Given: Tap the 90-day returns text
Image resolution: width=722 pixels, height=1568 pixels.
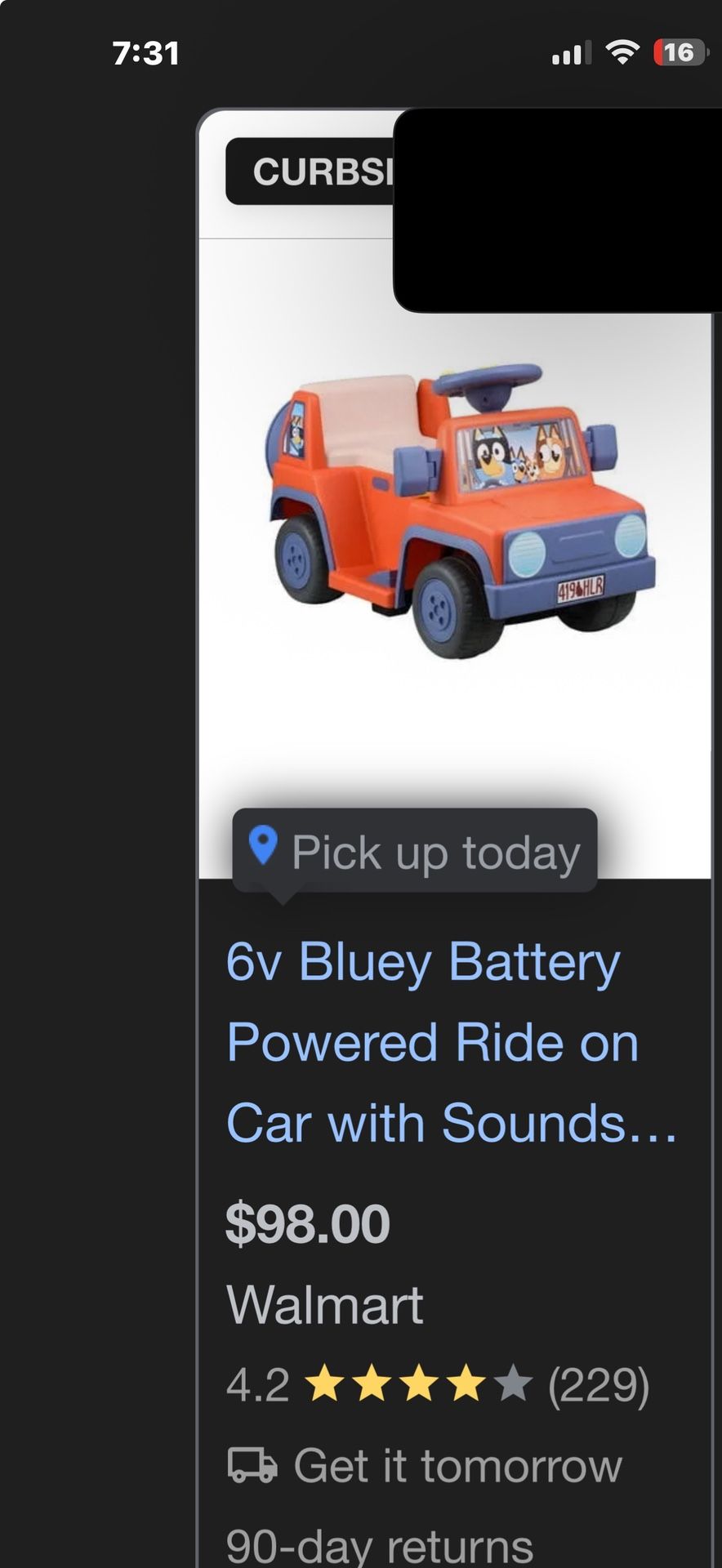Looking at the screenshot, I should [379, 1545].
